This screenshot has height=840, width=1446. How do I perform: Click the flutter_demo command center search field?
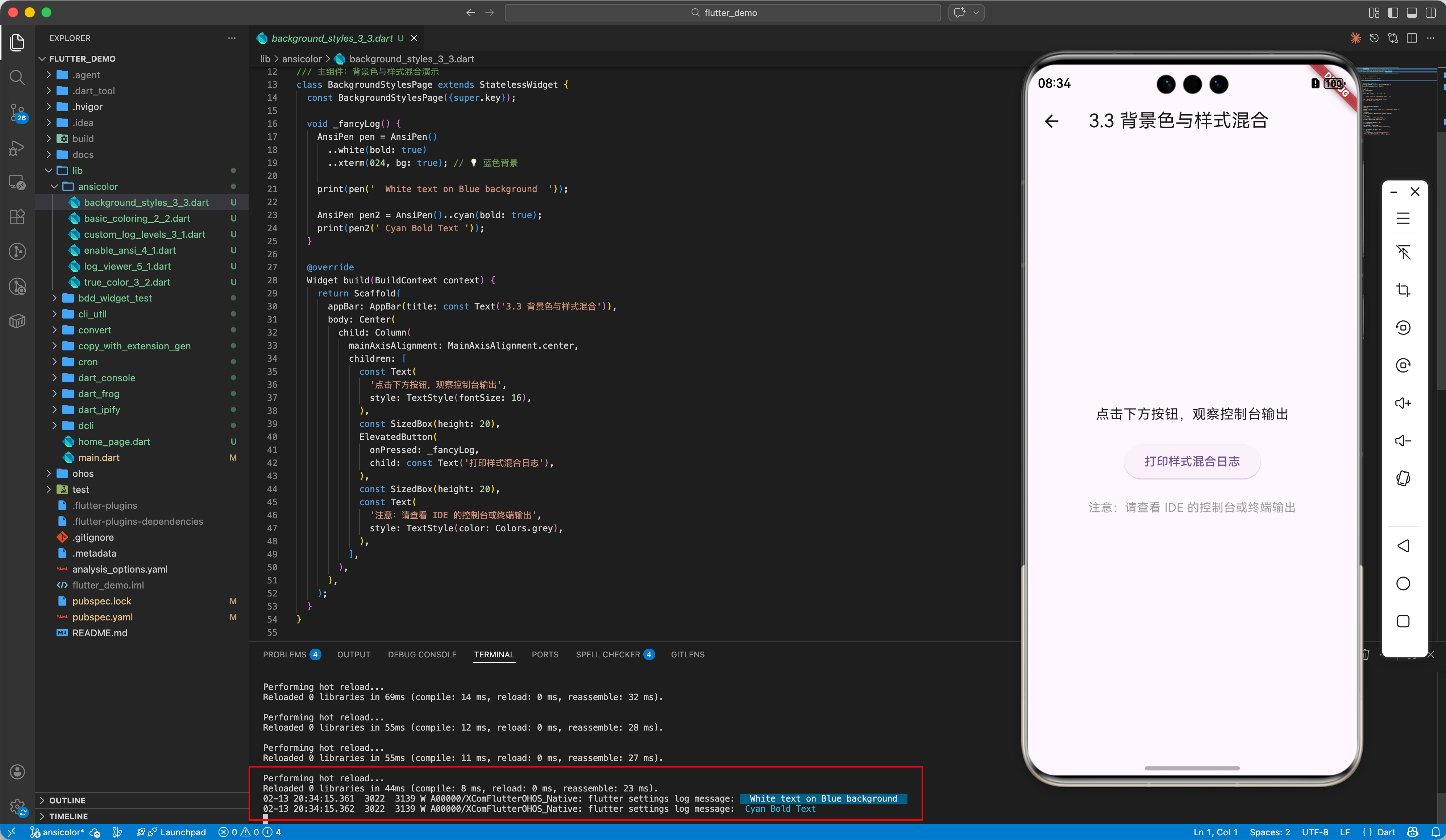(x=722, y=13)
